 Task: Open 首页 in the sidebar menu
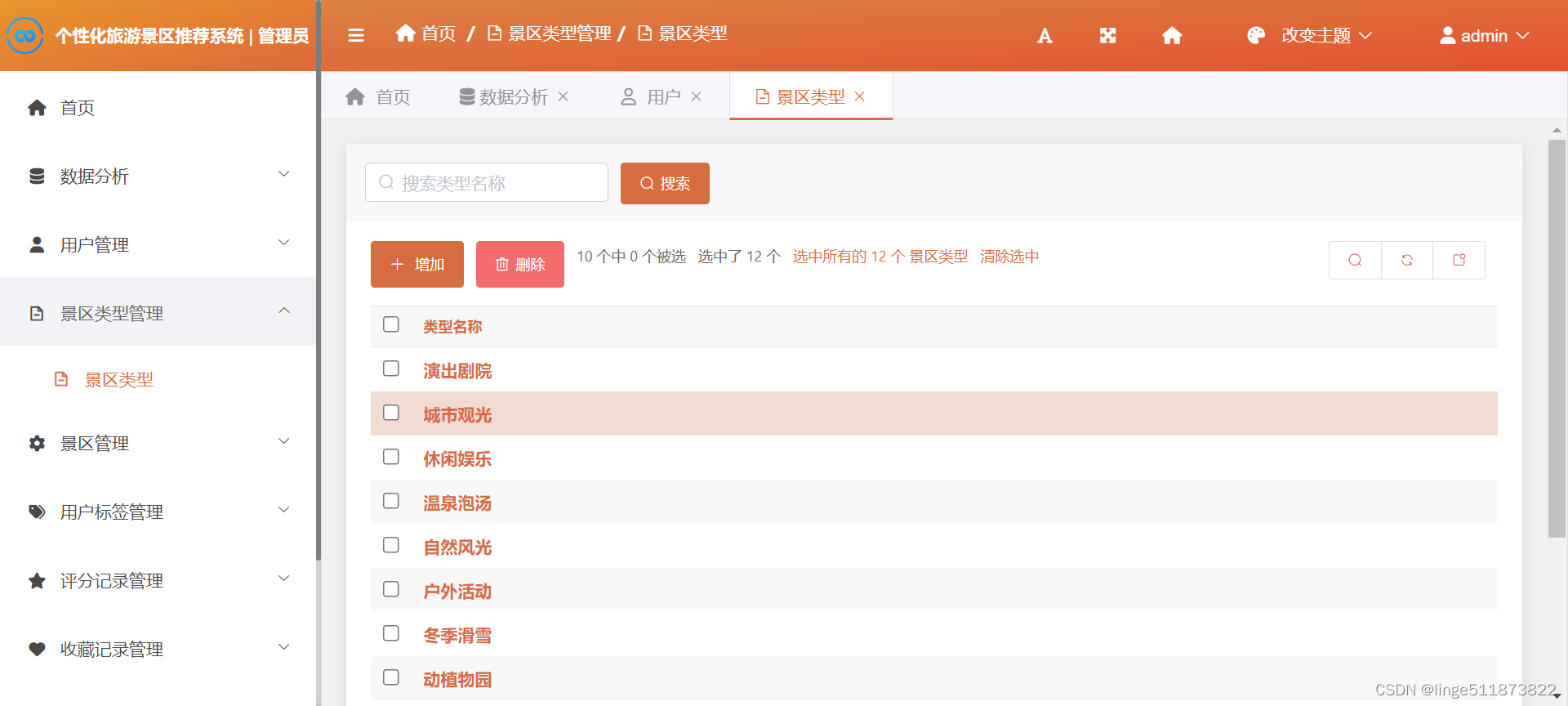[x=158, y=108]
